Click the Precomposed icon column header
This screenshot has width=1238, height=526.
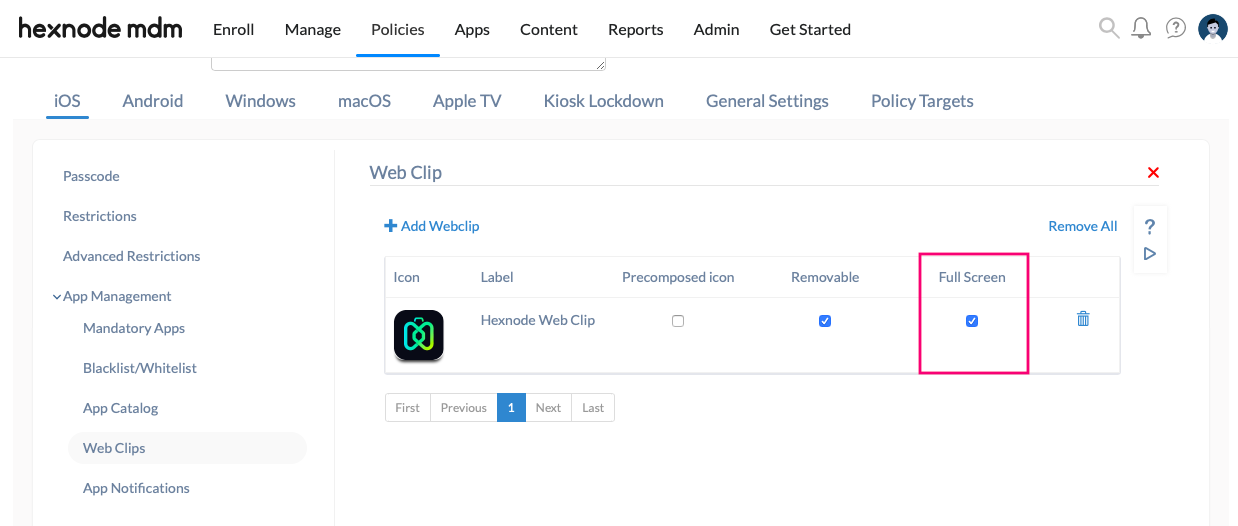click(x=678, y=277)
